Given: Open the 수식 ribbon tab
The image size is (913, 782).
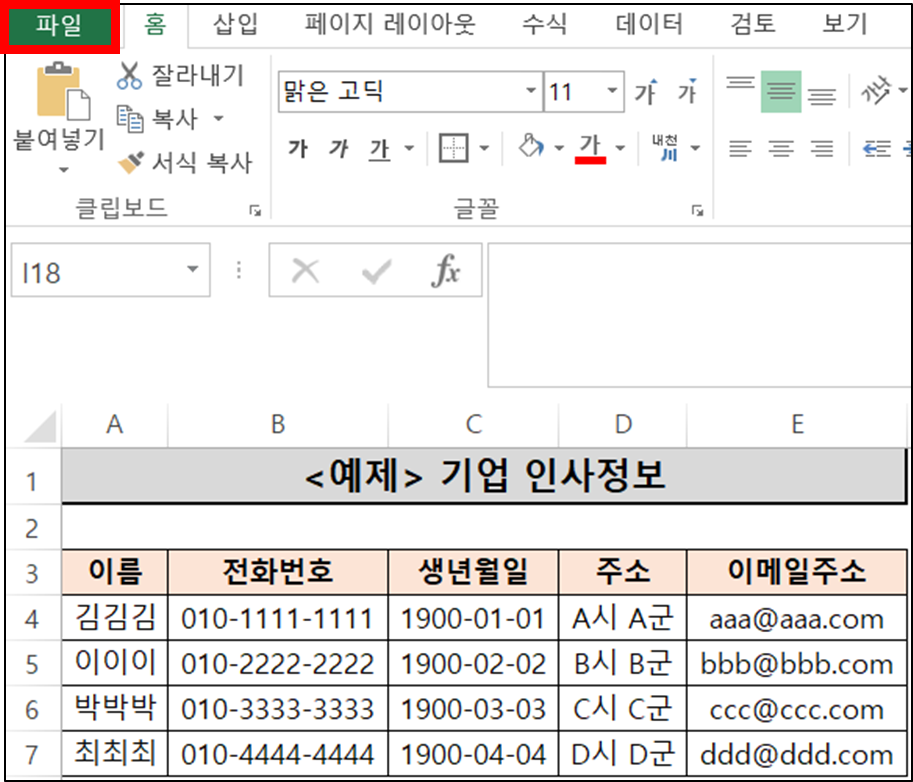Looking at the screenshot, I should (544, 24).
